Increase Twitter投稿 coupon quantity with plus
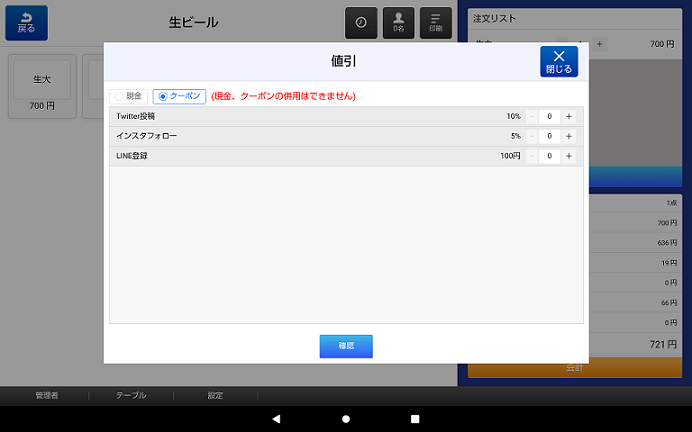This screenshot has height=432, width=692. click(569, 116)
